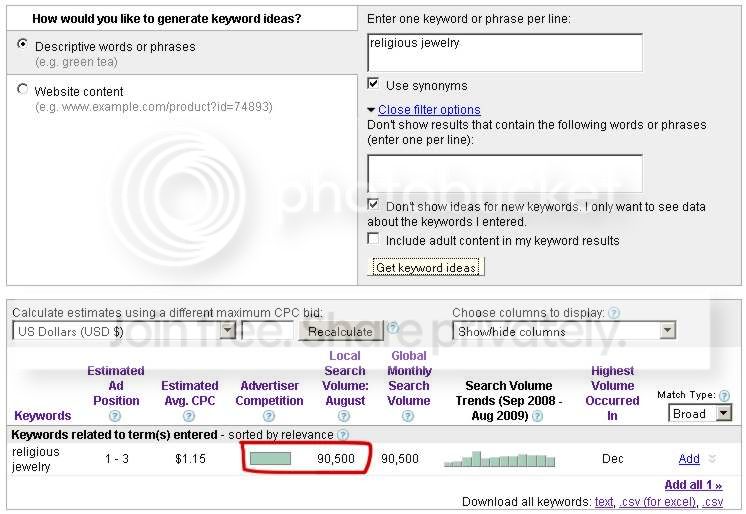746x514 pixels.
Task: Click the keyword entry text box
Action: click(x=505, y=52)
